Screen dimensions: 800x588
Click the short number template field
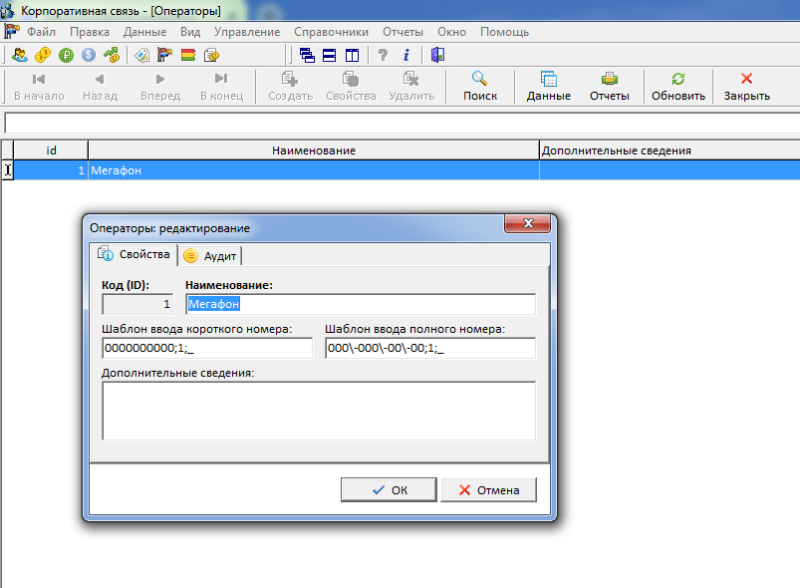pyautogui.click(x=207, y=348)
